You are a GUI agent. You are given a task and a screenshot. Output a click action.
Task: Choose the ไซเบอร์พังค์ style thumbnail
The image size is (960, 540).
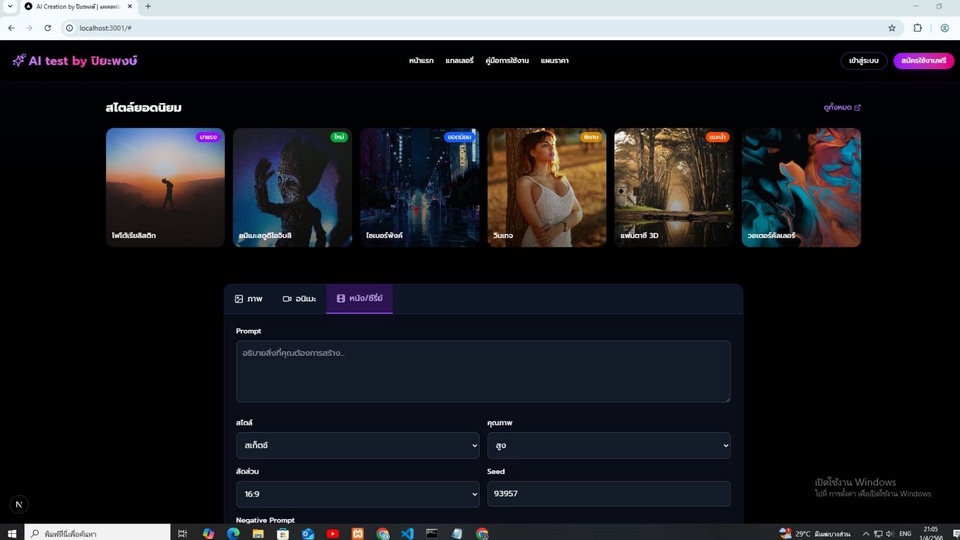click(419, 187)
